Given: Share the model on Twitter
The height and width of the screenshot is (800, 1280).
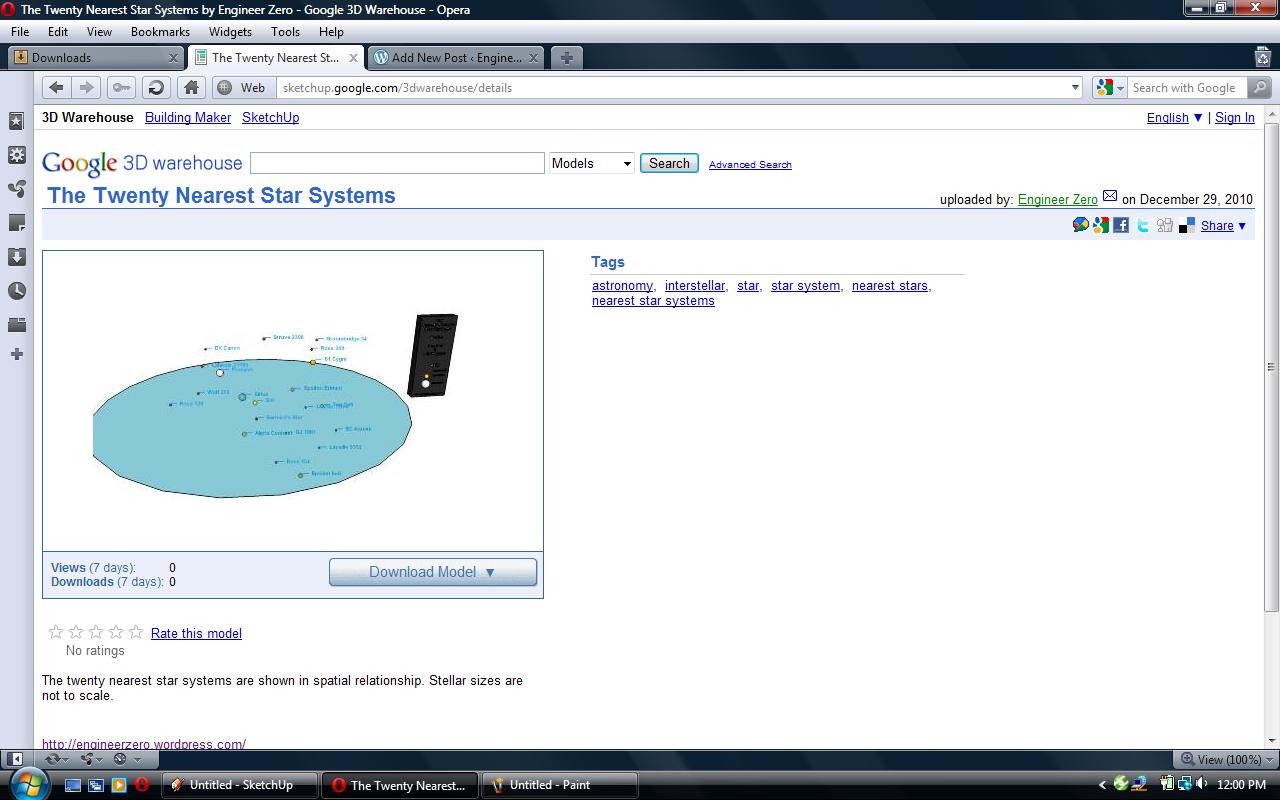Looking at the screenshot, I should tap(1143, 226).
